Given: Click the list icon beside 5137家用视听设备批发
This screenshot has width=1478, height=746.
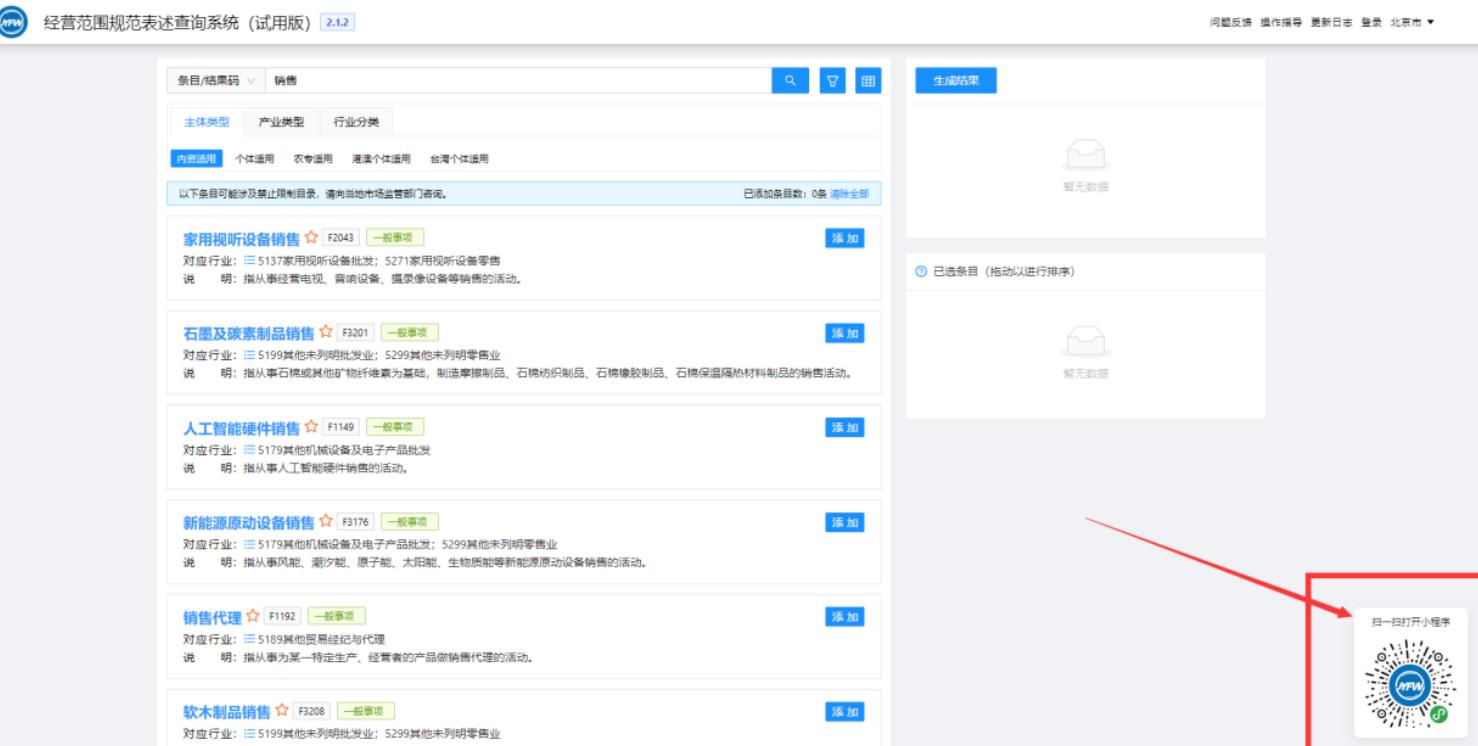Looking at the screenshot, I should pyautogui.click(x=249, y=261).
